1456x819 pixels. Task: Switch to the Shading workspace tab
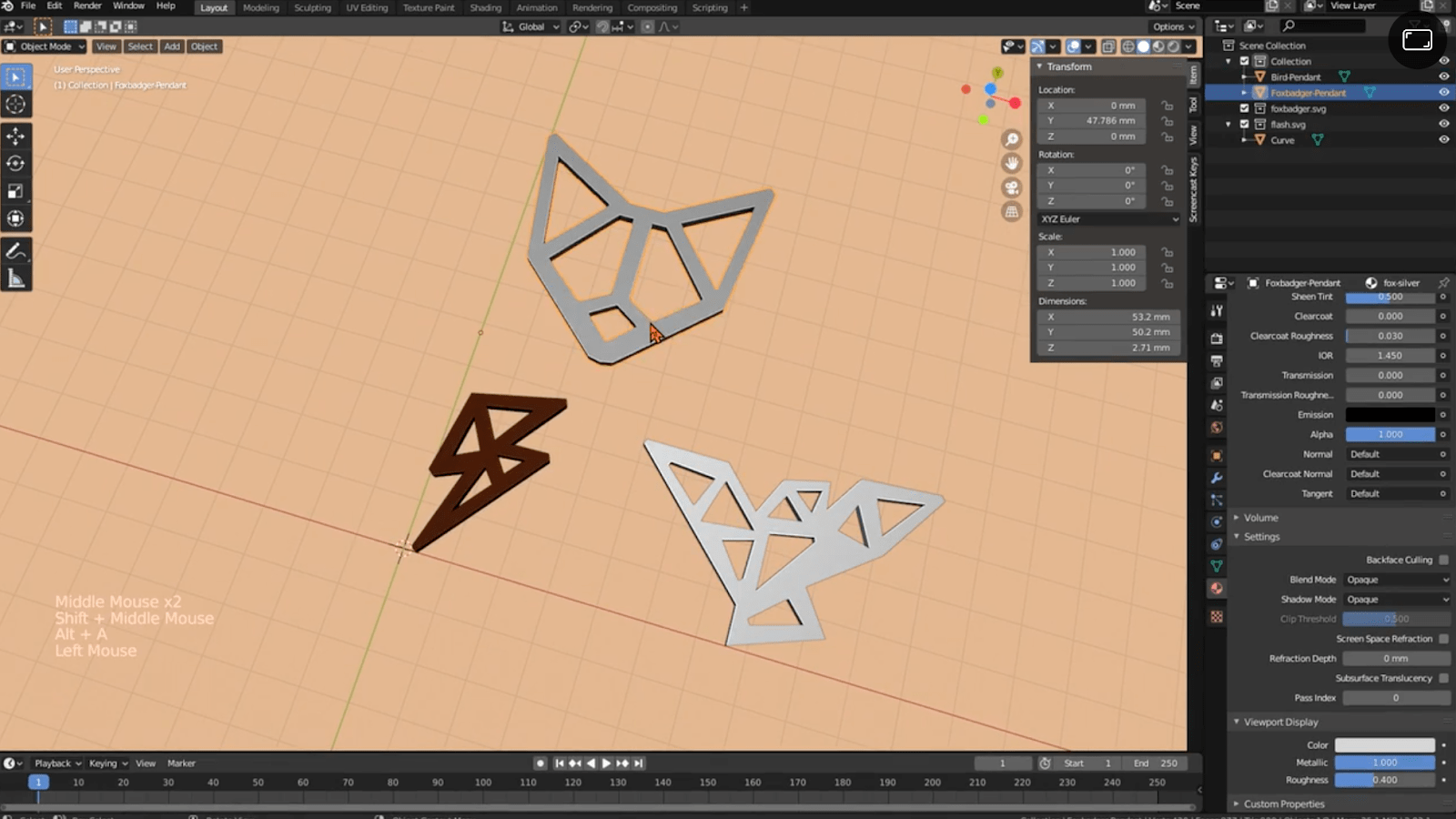485,7
